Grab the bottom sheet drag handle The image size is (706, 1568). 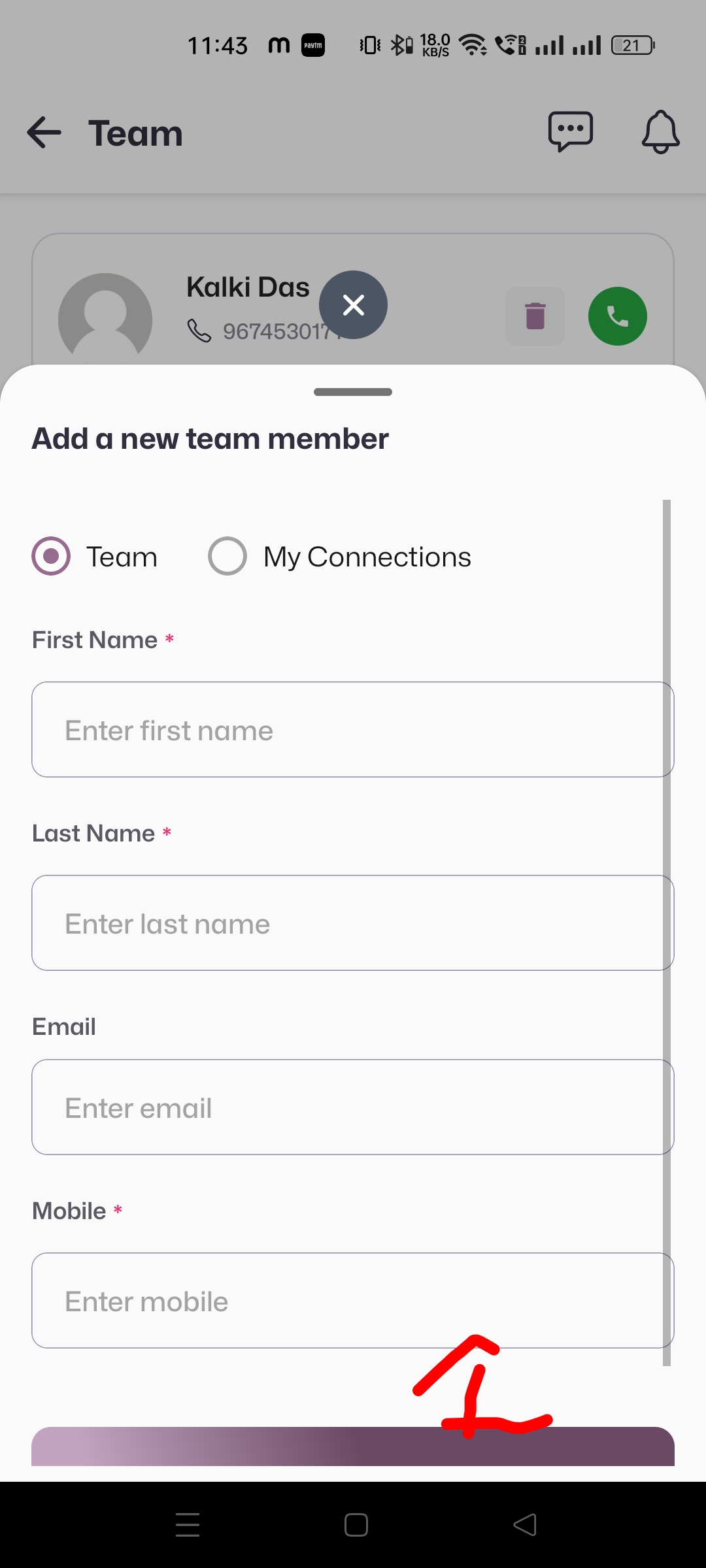(x=353, y=392)
